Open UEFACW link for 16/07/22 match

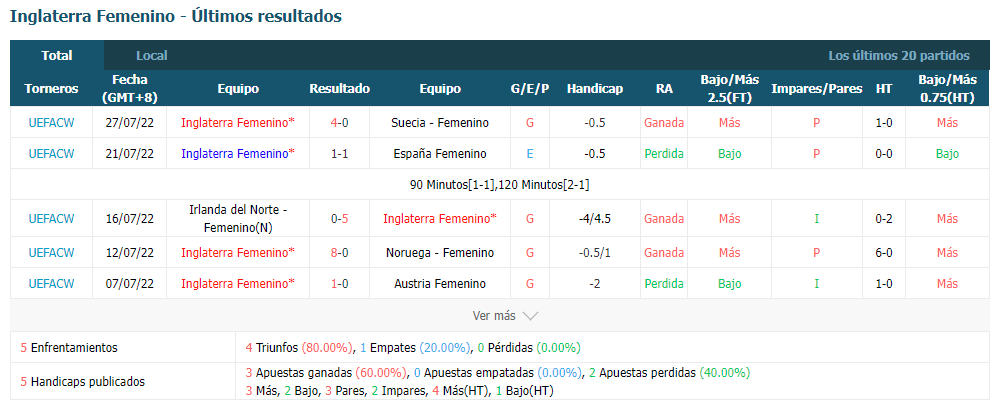[x=51, y=219]
